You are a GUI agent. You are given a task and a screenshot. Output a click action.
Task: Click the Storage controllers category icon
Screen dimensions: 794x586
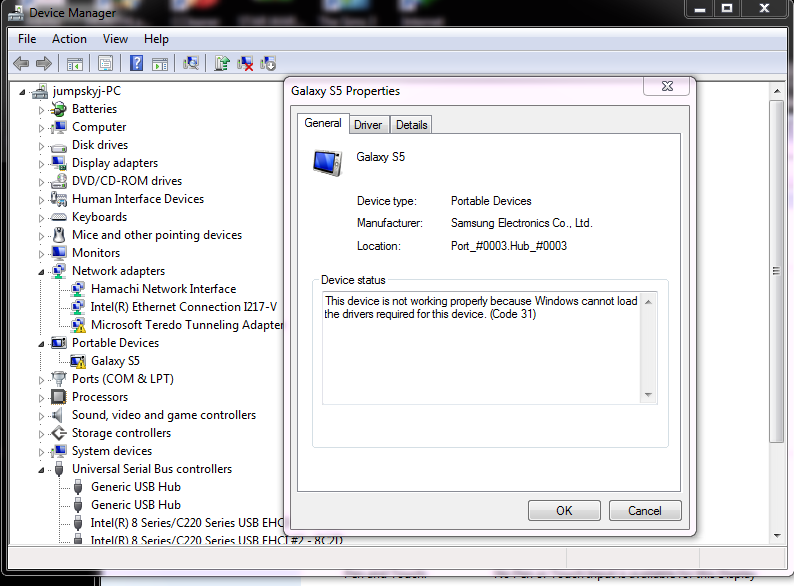tap(59, 433)
